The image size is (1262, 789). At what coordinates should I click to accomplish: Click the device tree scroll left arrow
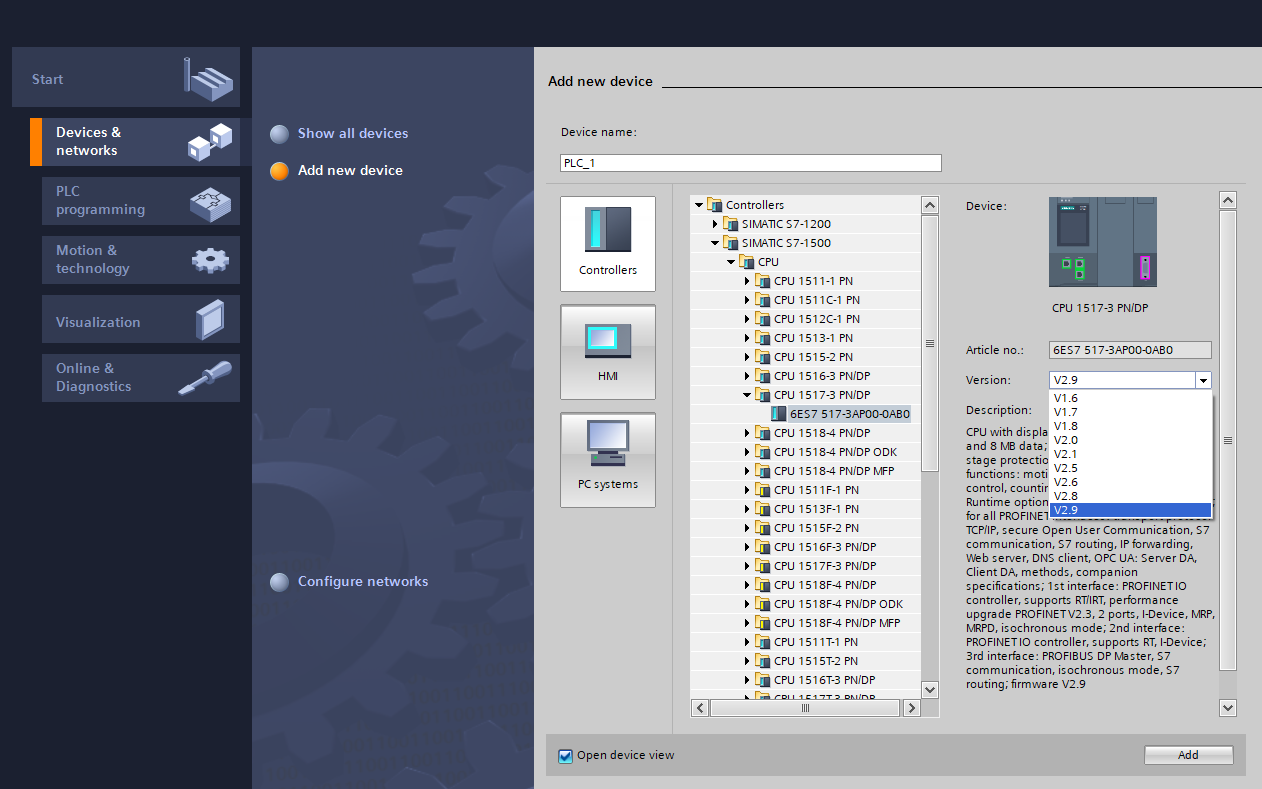[x=700, y=708]
